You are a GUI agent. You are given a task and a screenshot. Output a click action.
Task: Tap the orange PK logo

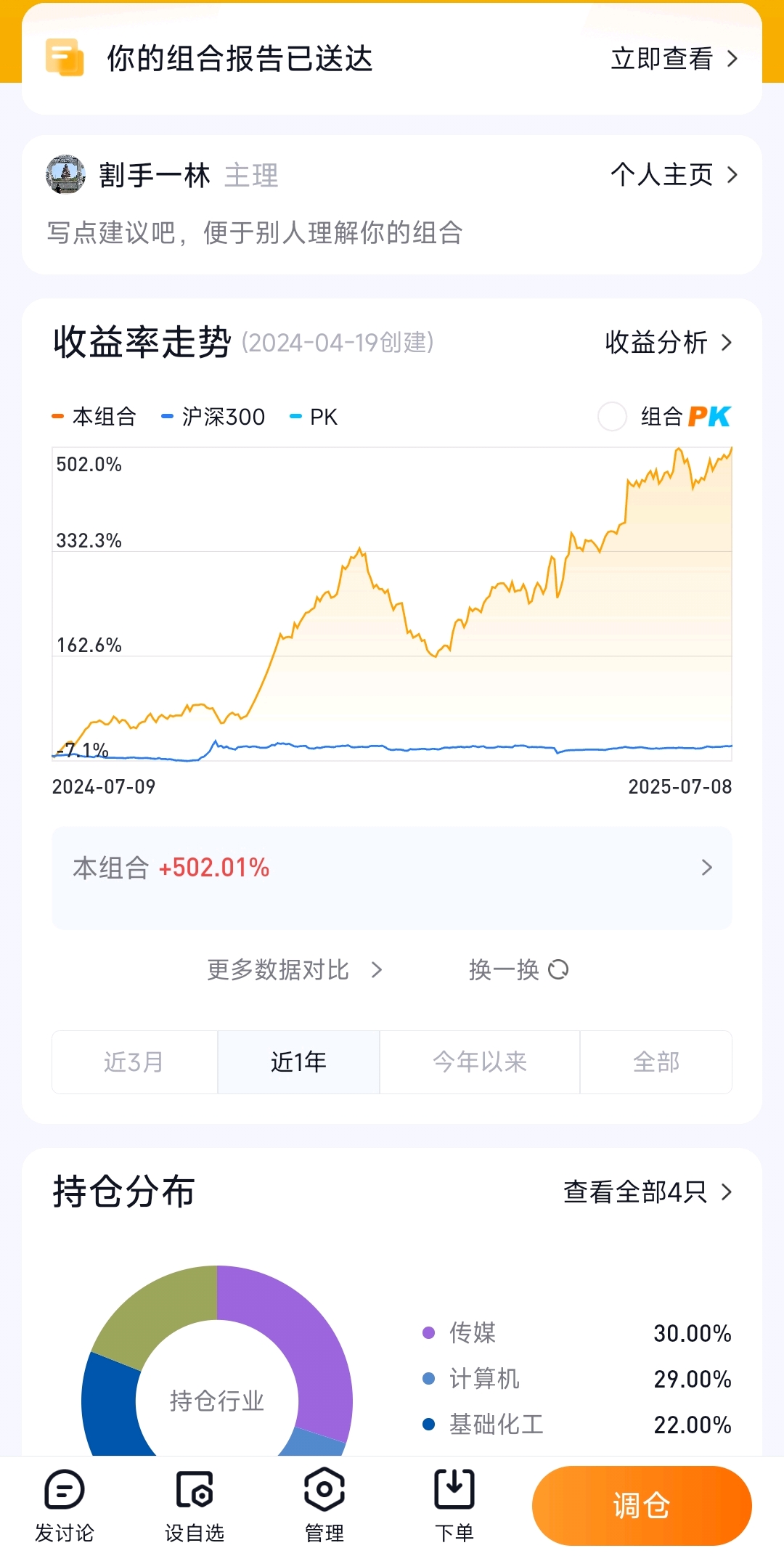coord(709,416)
